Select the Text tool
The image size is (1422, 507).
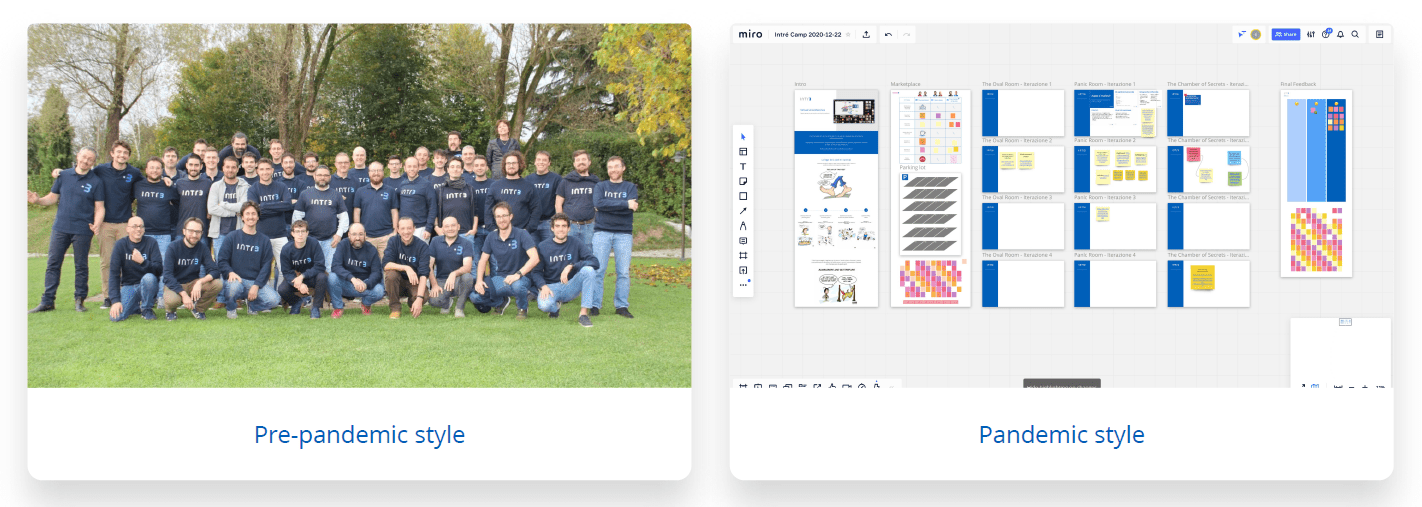[743, 166]
